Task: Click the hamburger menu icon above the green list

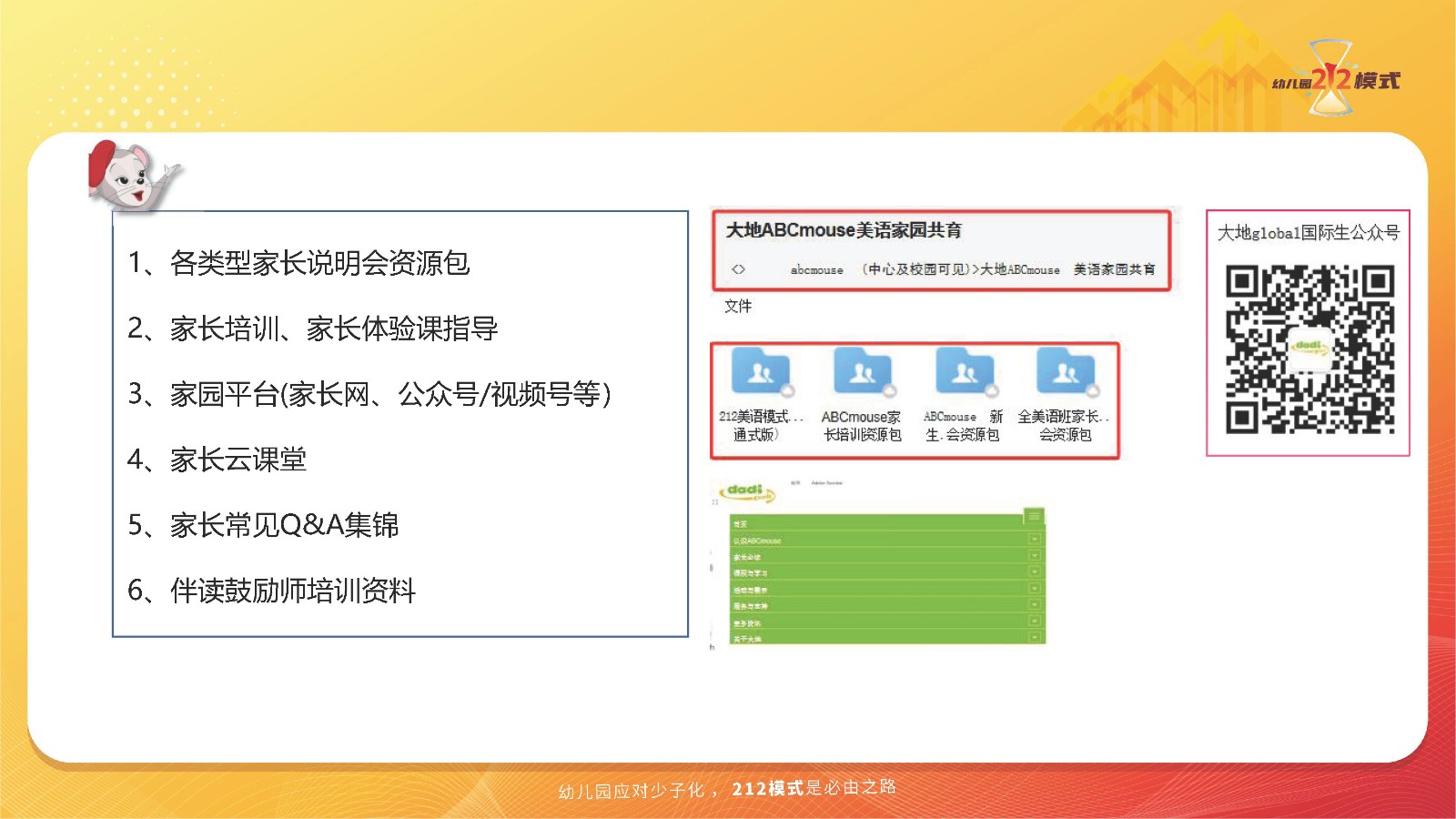Action: click(x=1034, y=517)
